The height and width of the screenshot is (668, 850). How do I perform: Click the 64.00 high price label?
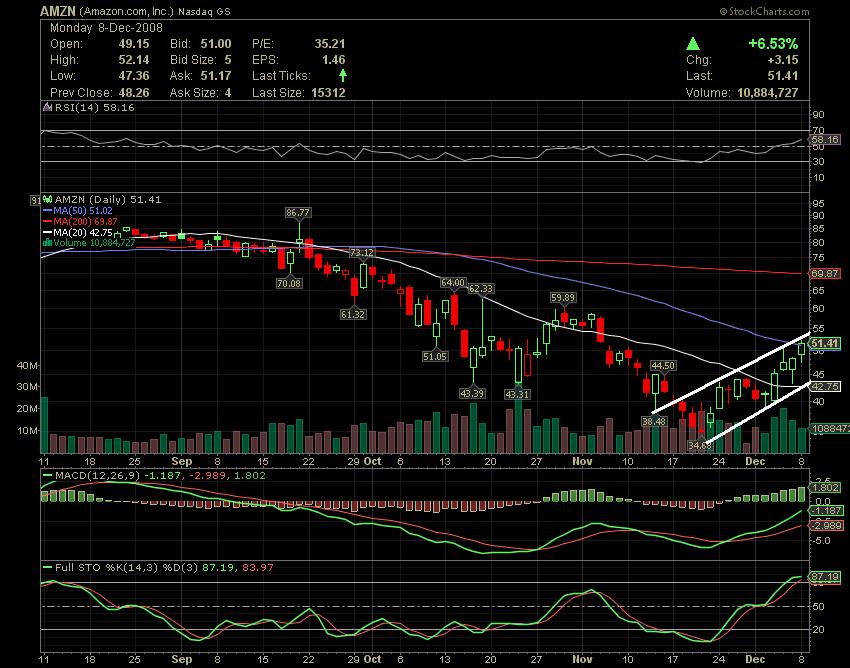(x=453, y=282)
